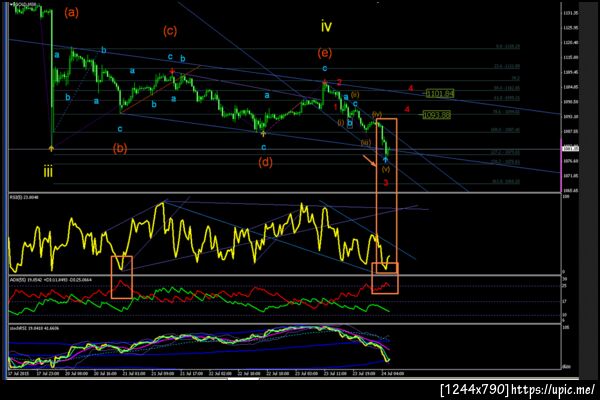Click the orange "(e)" wave label
Screen dimensions: 600x400
coord(324,53)
